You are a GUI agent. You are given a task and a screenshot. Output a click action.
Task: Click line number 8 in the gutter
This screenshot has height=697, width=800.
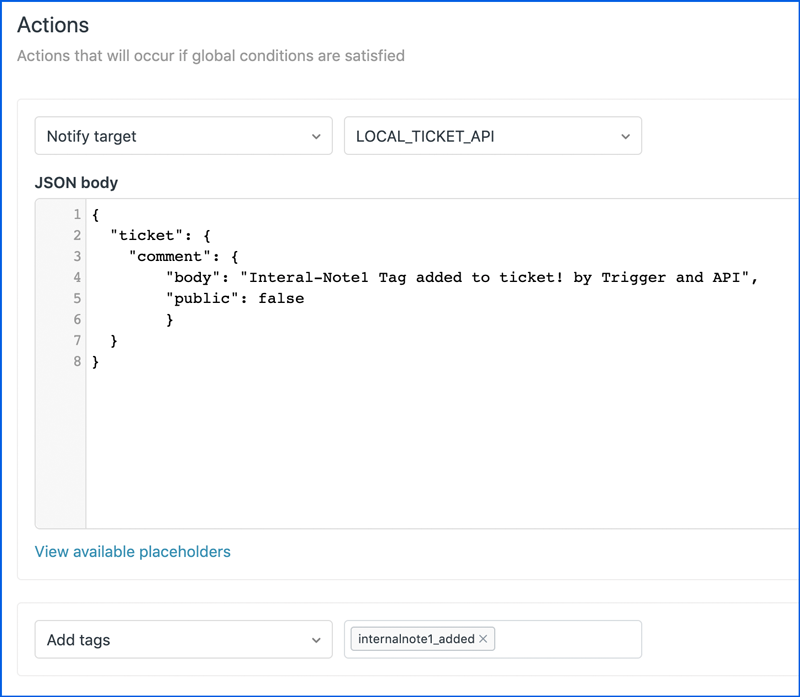pyautogui.click(x=77, y=361)
